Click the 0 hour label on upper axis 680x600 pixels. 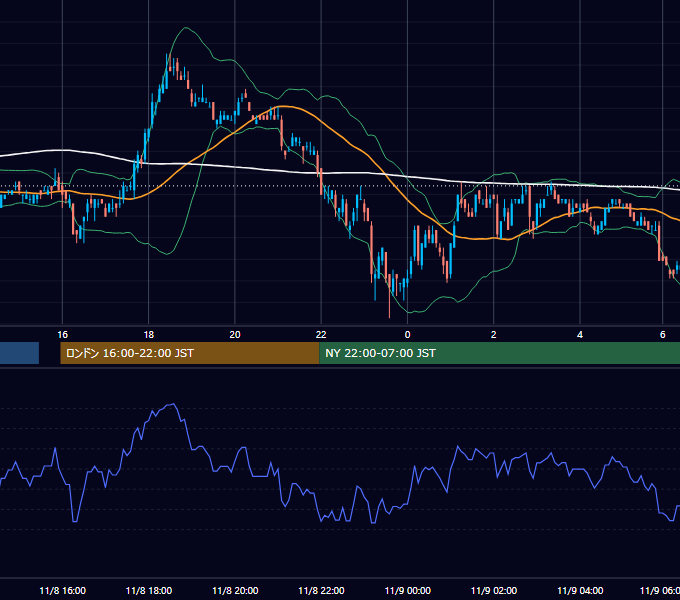pos(407,335)
